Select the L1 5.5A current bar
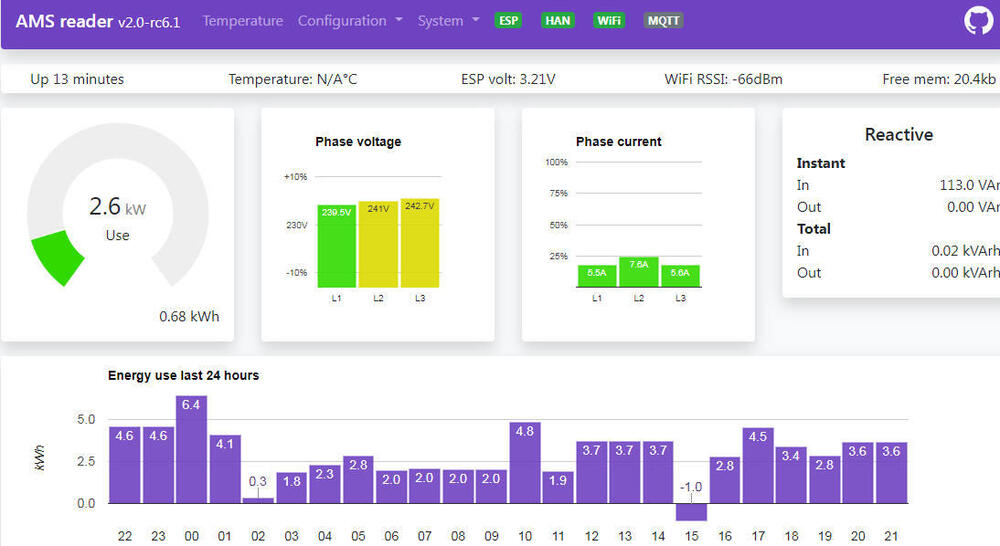The image size is (1000, 546). tap(597, 277)
